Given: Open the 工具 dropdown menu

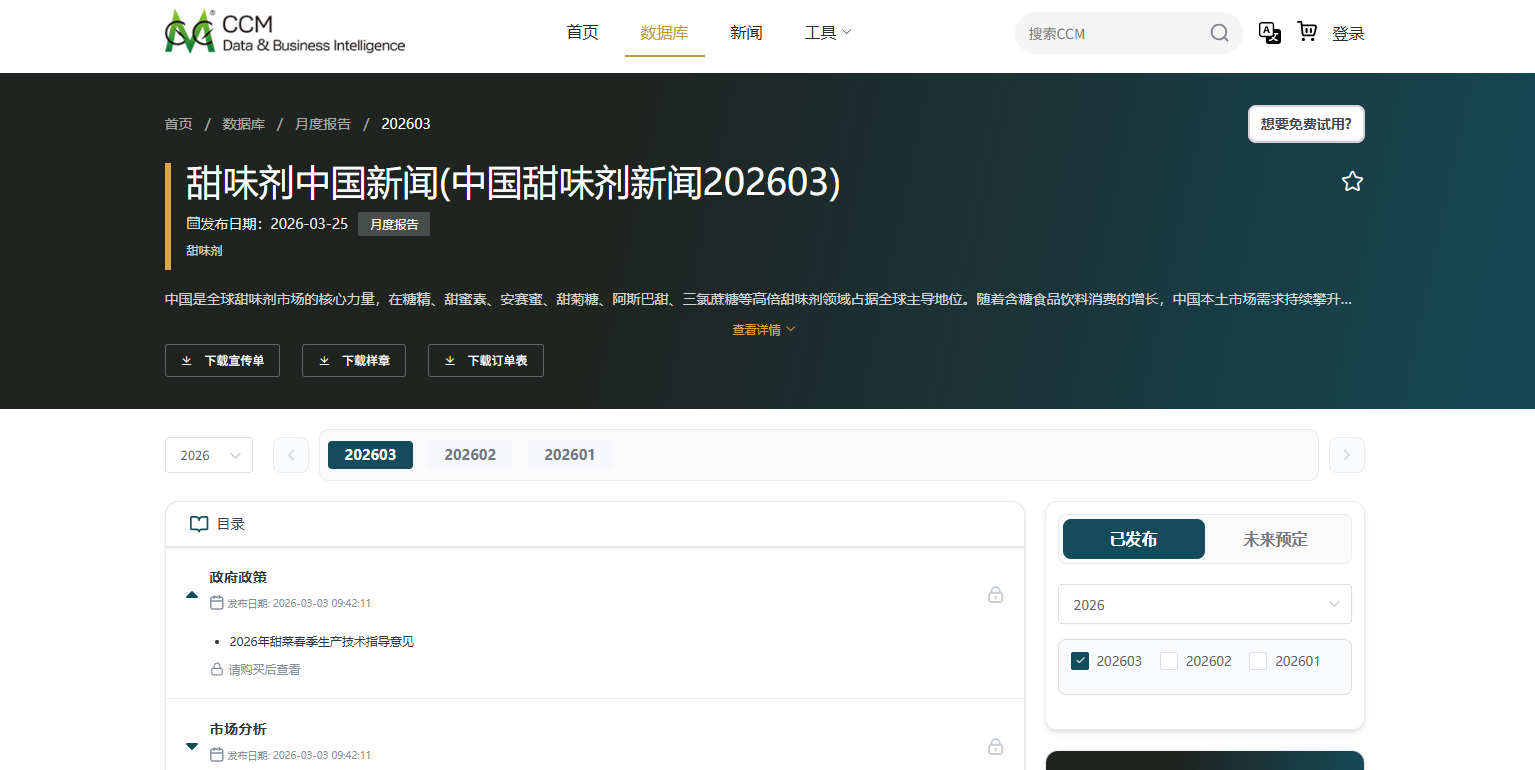Looking at the screenshot, I should click(828, 32).
